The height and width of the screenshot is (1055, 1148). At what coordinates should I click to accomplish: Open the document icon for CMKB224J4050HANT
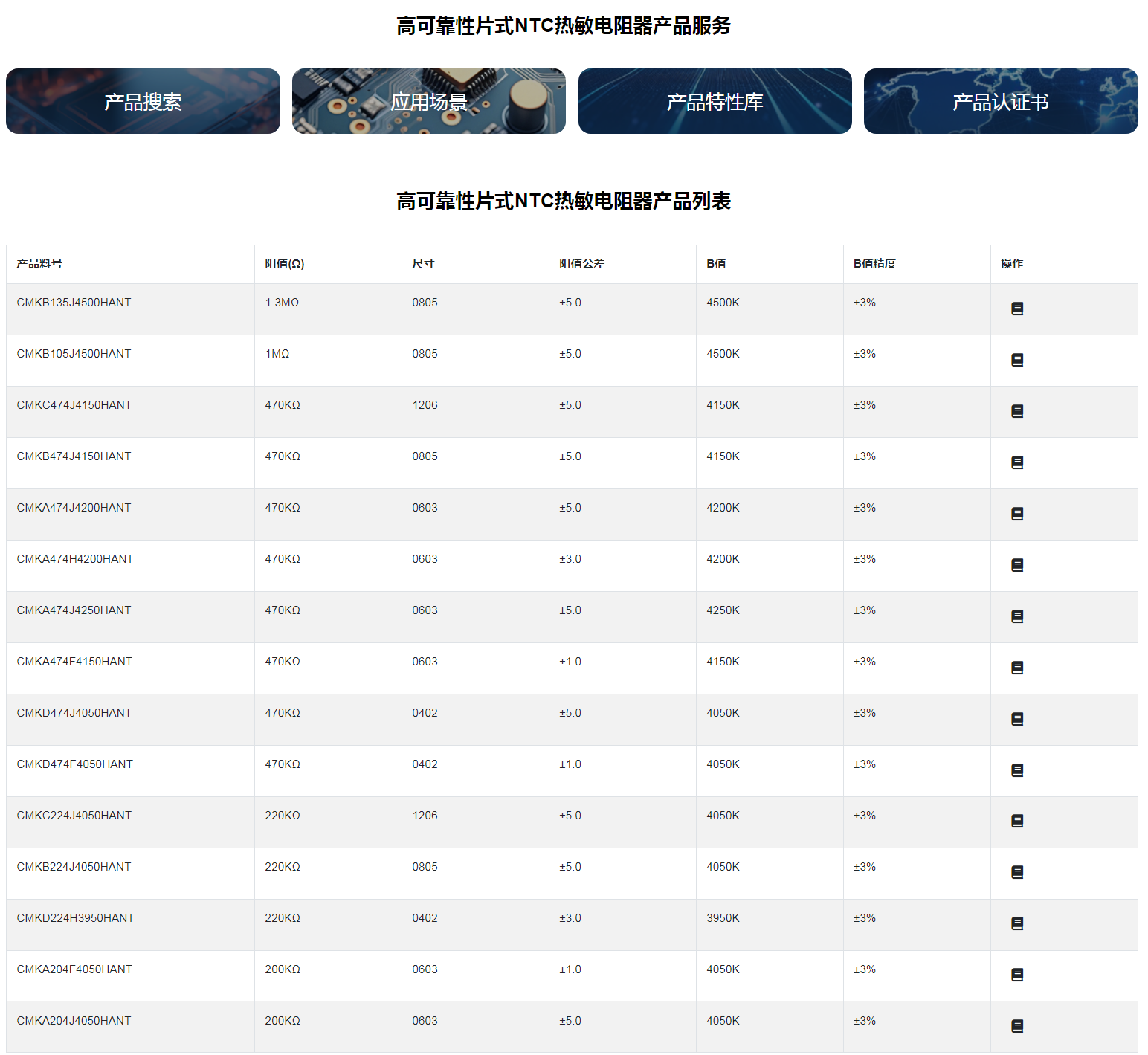coord(1018,873)
